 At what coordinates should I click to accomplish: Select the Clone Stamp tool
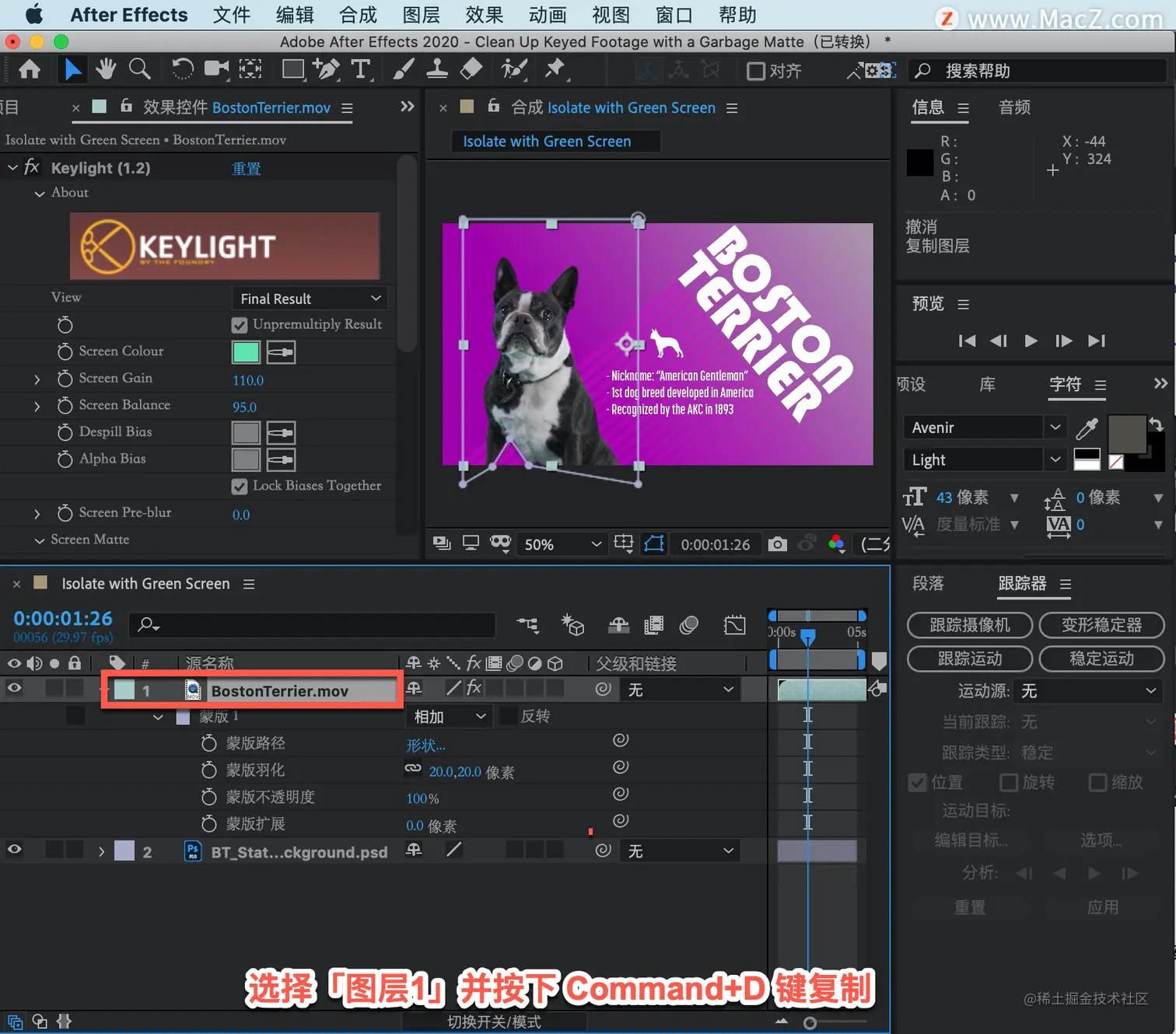[x=437, y=70]
